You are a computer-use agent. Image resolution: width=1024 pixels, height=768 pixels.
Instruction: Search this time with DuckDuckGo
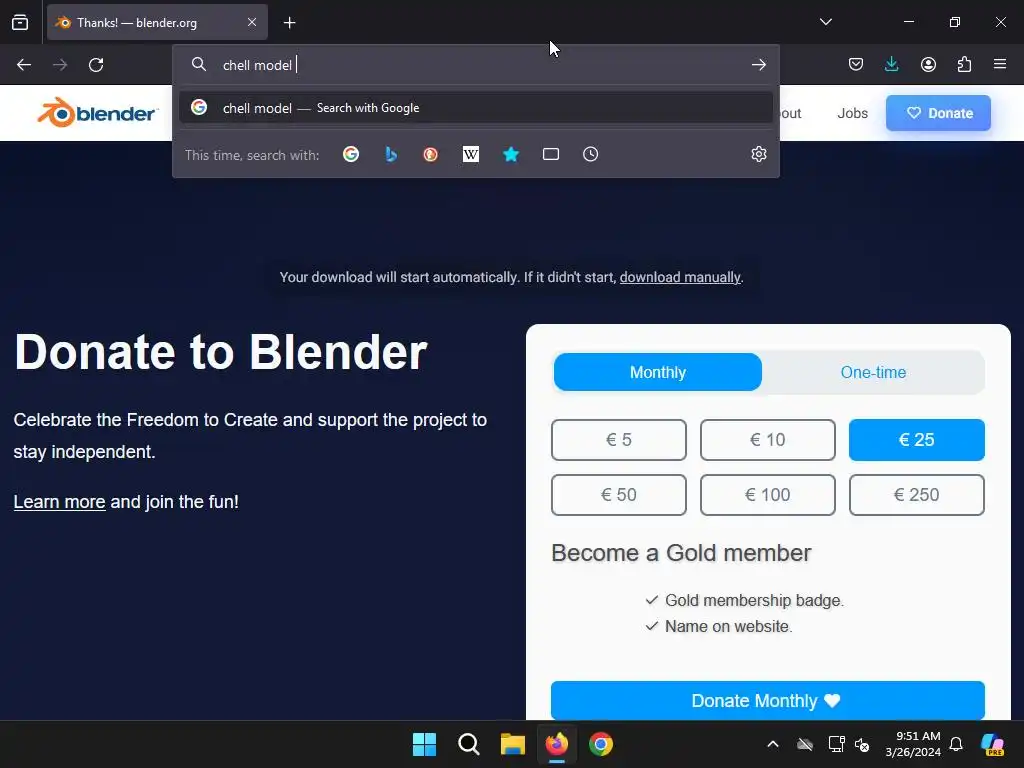point(430,154)
